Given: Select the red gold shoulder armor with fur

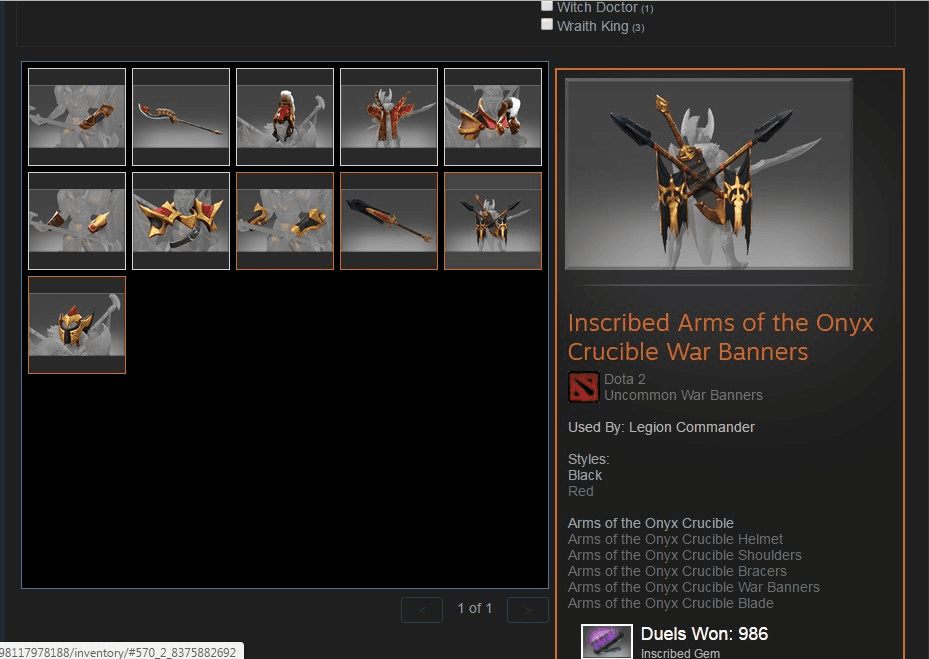Looking at the screenshot, I should [493, 117].
